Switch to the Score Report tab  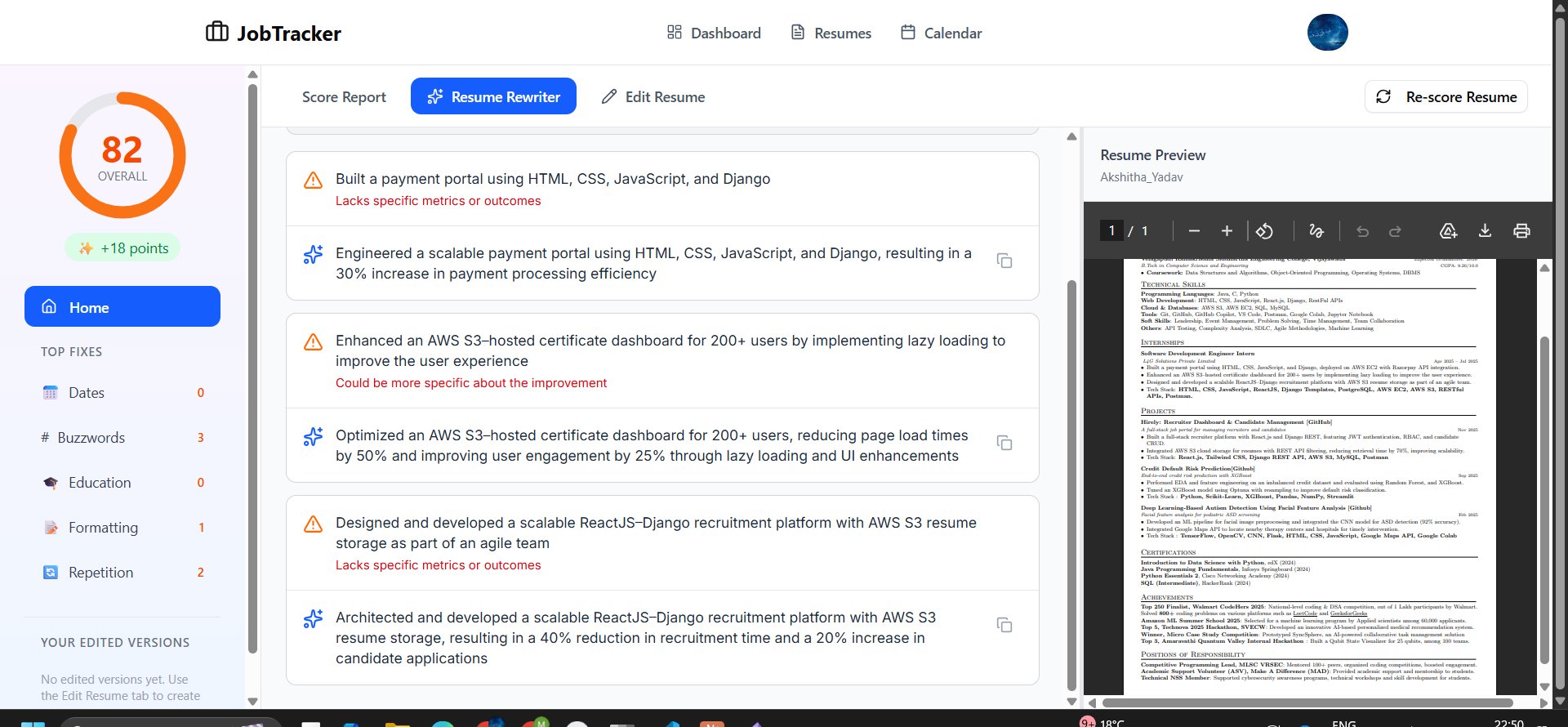pos(344,96)
